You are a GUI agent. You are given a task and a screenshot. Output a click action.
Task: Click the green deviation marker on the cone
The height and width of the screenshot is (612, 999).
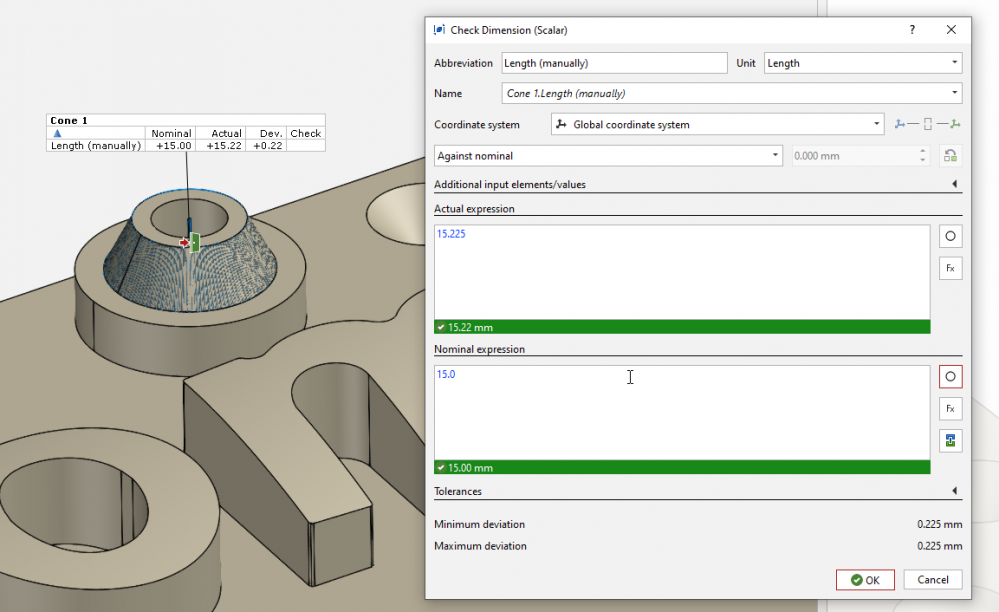tap(195, 241)
